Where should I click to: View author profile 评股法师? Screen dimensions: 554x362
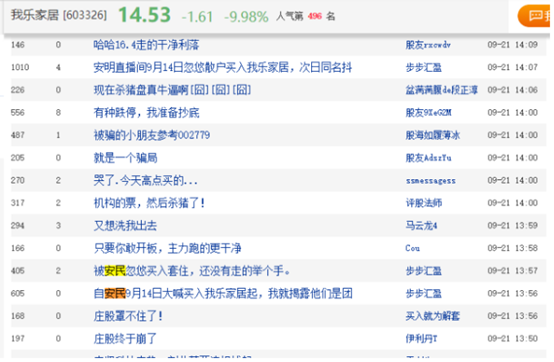click(424, 203)
